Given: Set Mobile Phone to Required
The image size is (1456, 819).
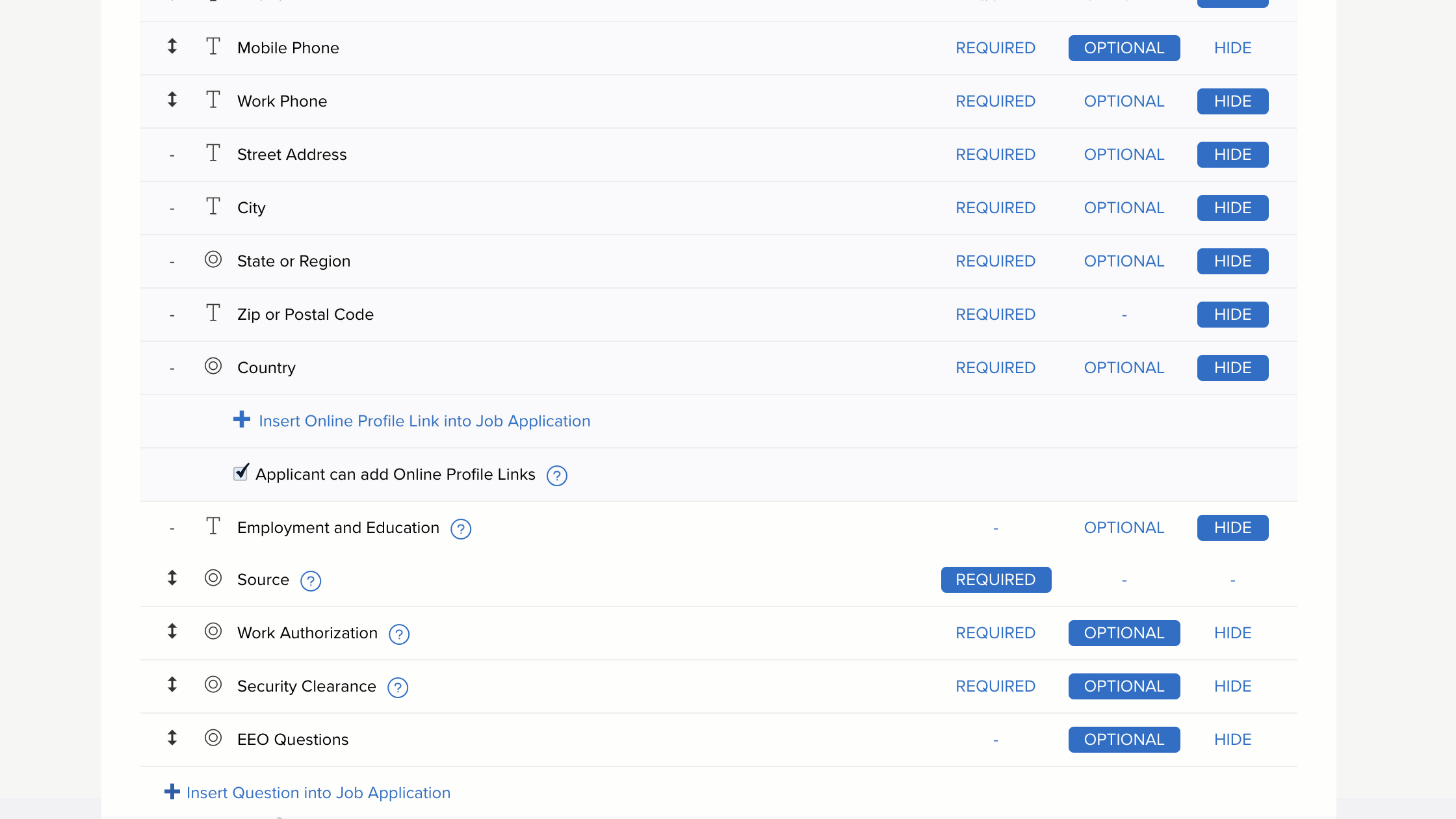Looking at the screenshot, I should [995, 48].
